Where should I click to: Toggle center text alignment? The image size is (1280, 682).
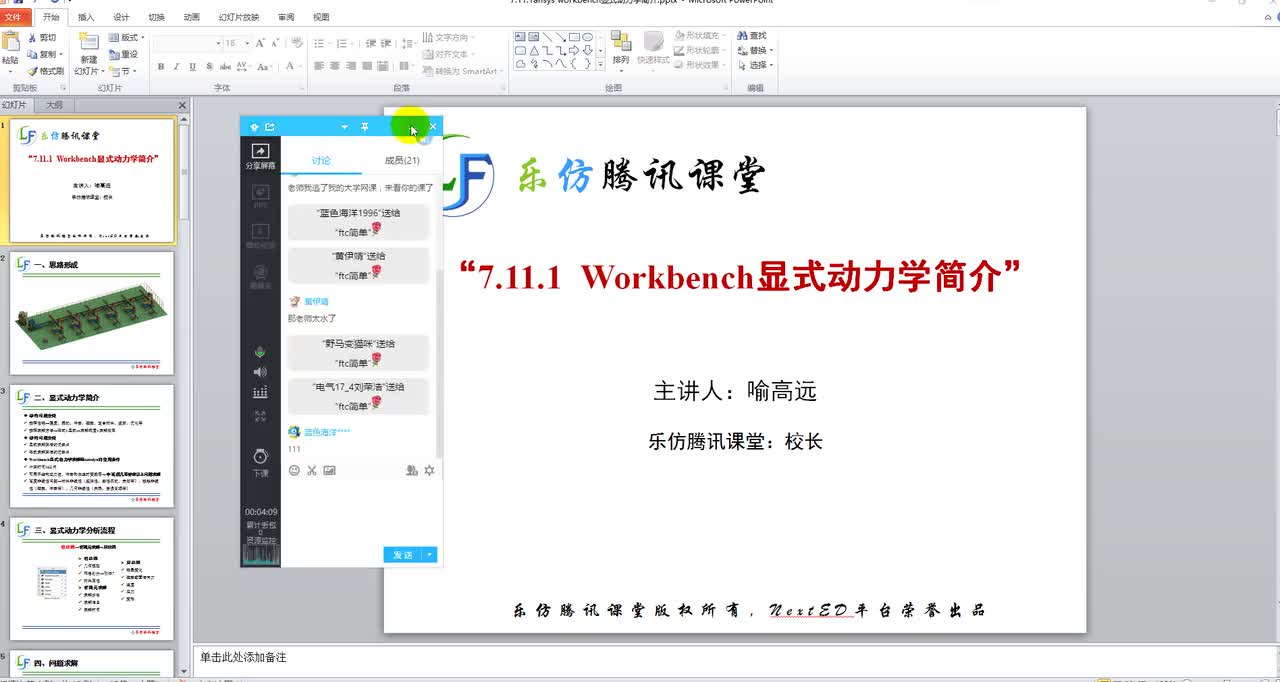[x=336, y=67]
